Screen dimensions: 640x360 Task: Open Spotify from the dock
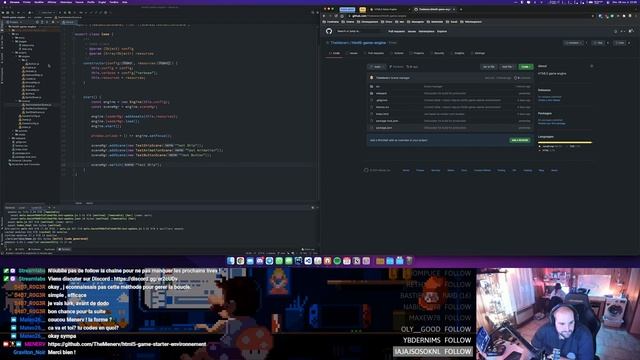[x=337, y=261]
